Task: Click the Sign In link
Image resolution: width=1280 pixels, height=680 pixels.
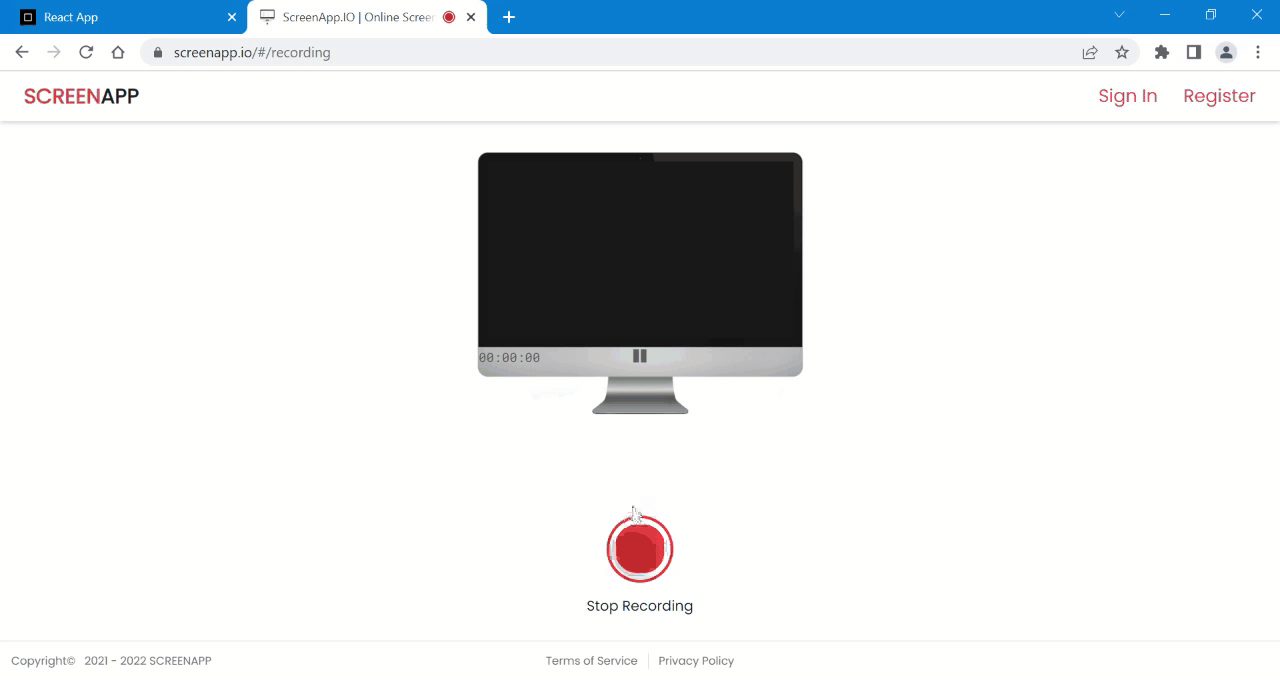Action: click(x=1128, y=96)
